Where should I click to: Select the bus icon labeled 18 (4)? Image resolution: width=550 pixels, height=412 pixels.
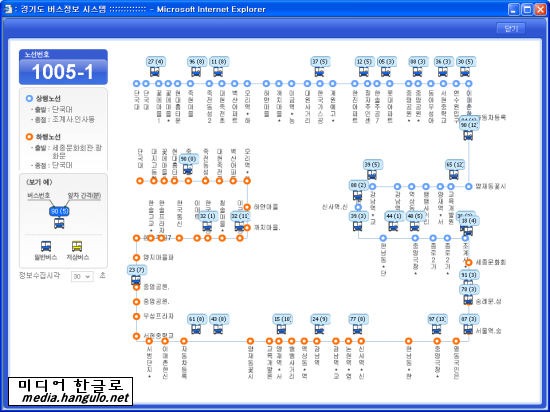pos(468,231)
